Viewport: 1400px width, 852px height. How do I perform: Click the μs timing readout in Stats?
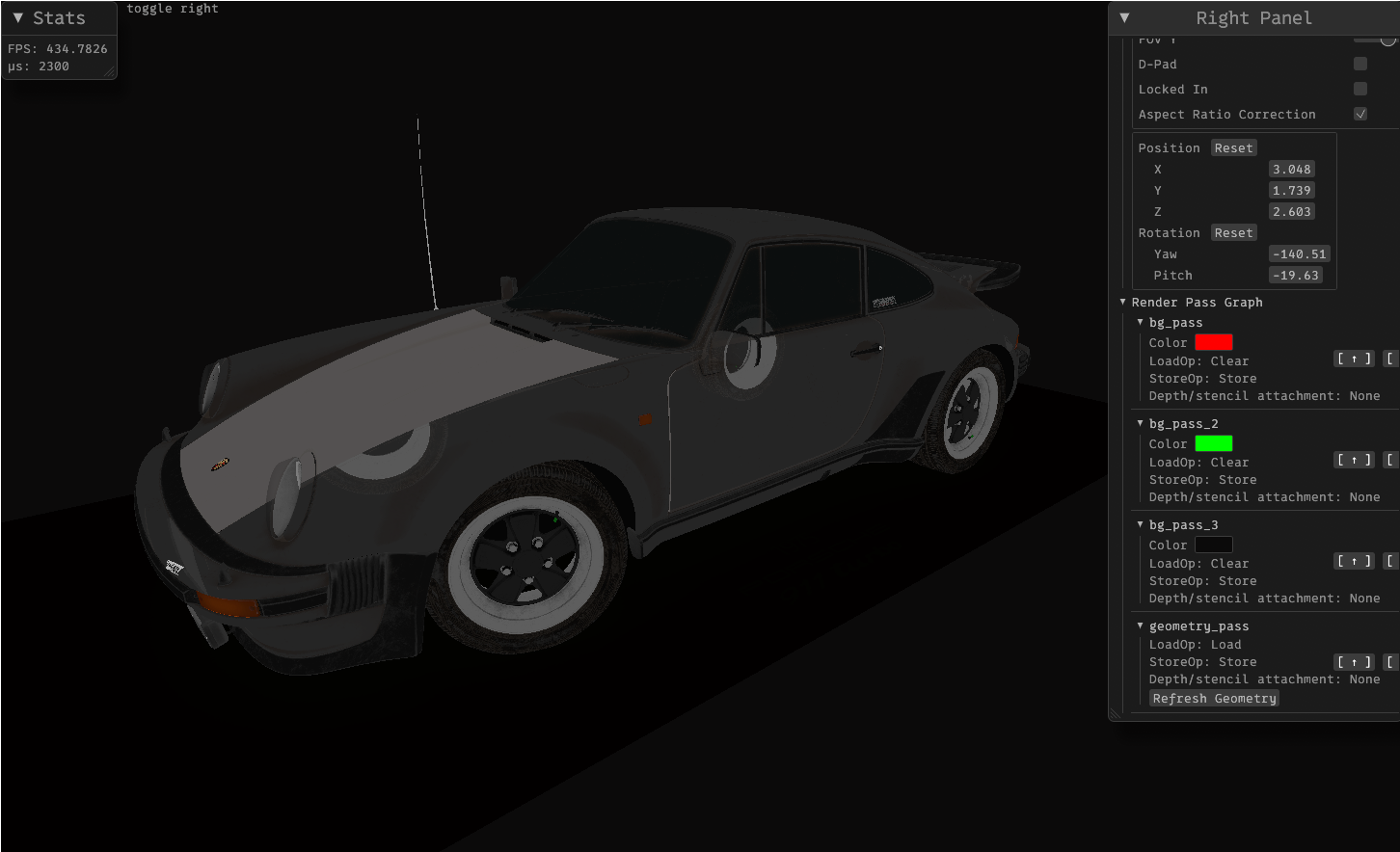click(x=39, y=67)
